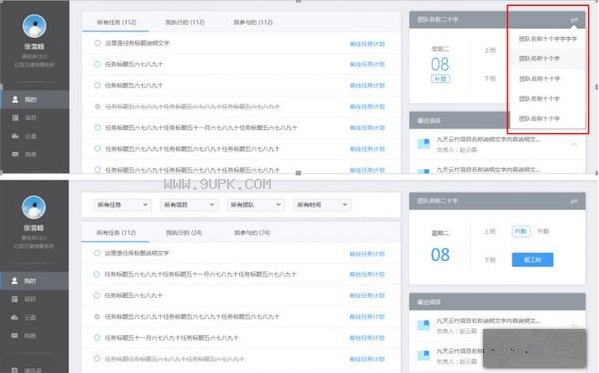Click 团队名称二十字 header in upper mockup
The image size is (599, 373).
[x=438, y=19]
